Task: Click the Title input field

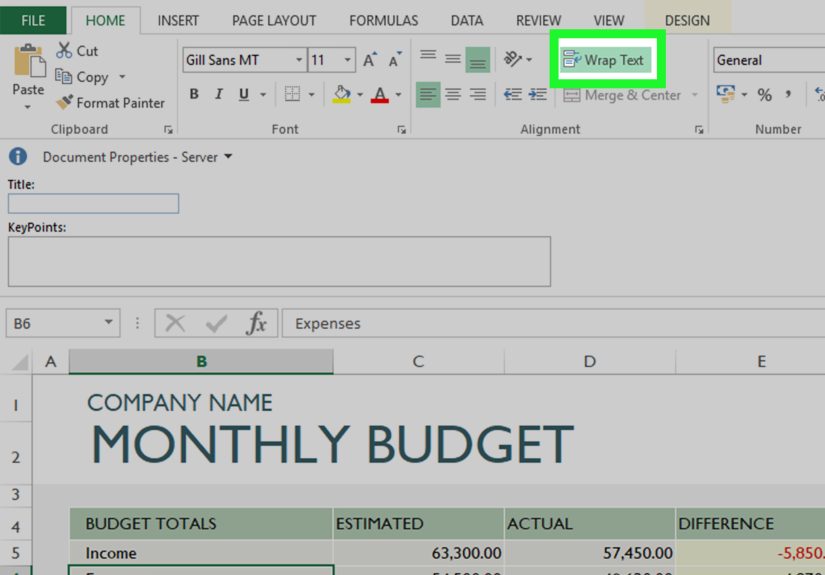Action: click(x=93, y=204)
